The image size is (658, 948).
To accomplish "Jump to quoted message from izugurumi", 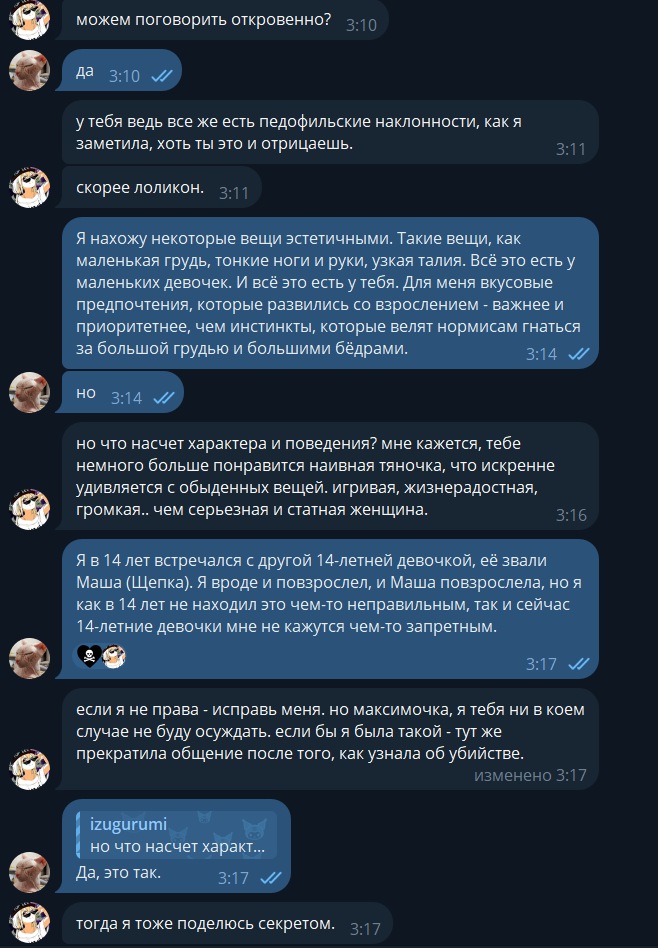I will click(x=177, y=835).
